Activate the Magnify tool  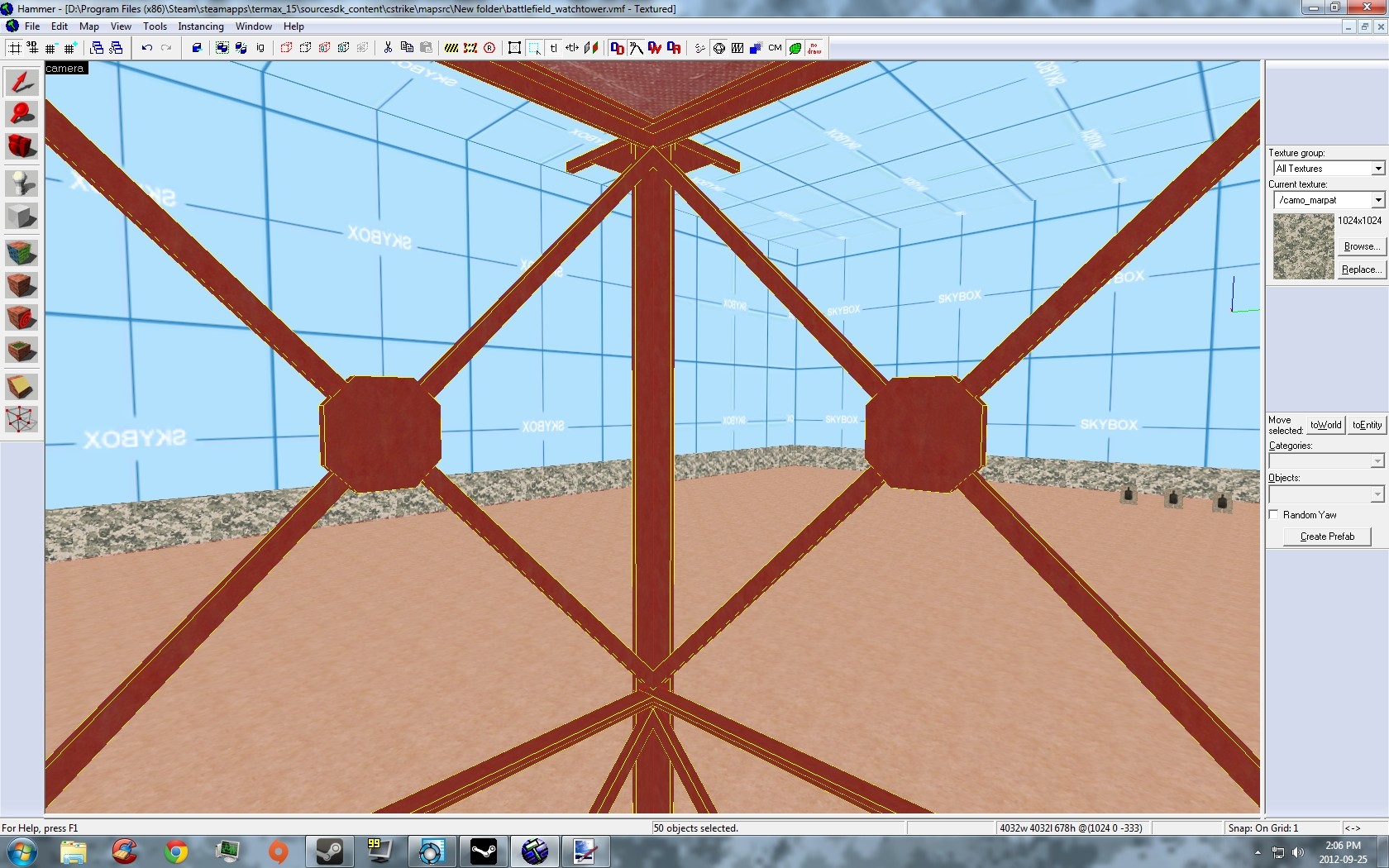[21, 114]
